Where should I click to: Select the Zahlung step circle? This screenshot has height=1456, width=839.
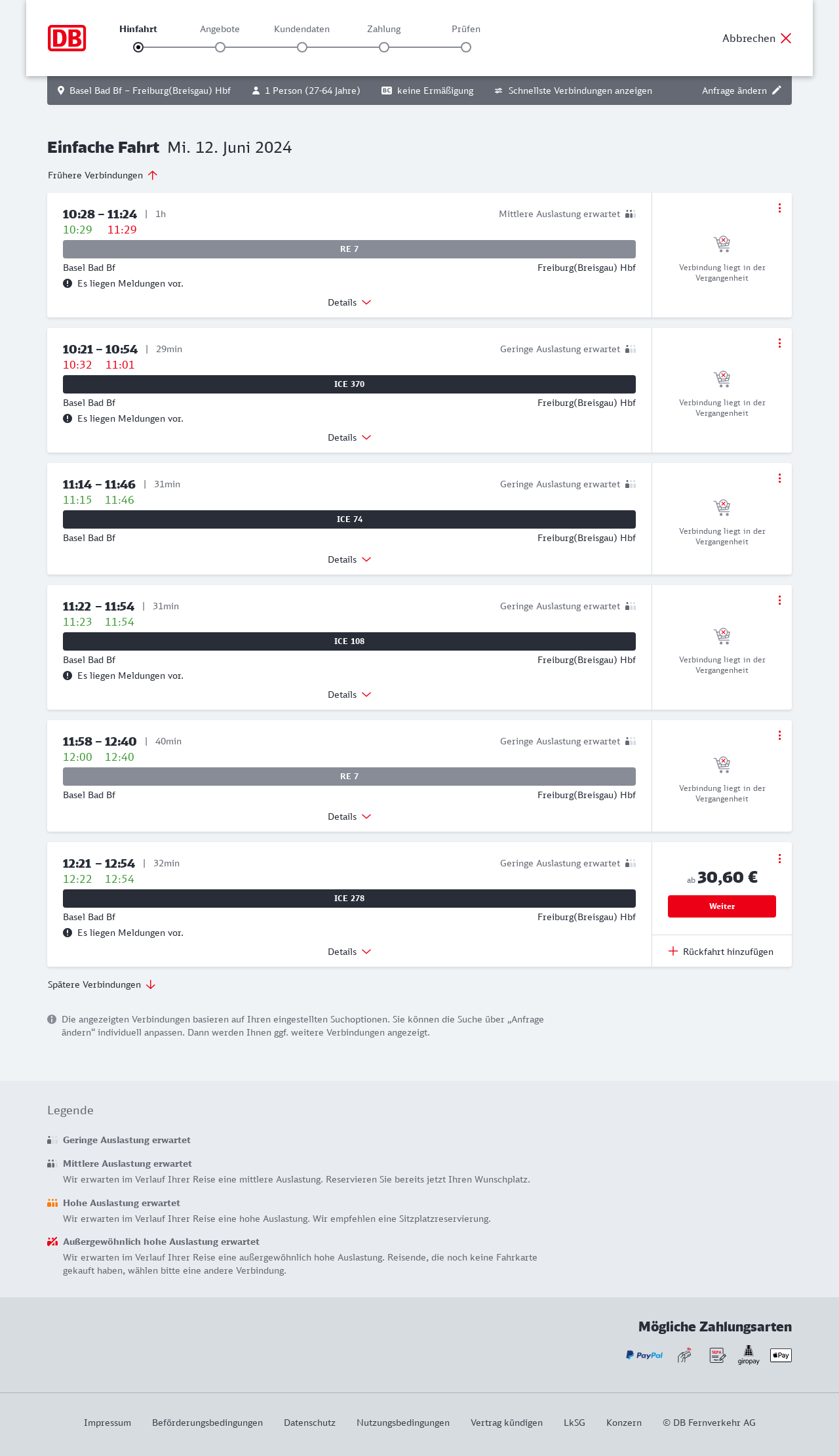[384, 47]
